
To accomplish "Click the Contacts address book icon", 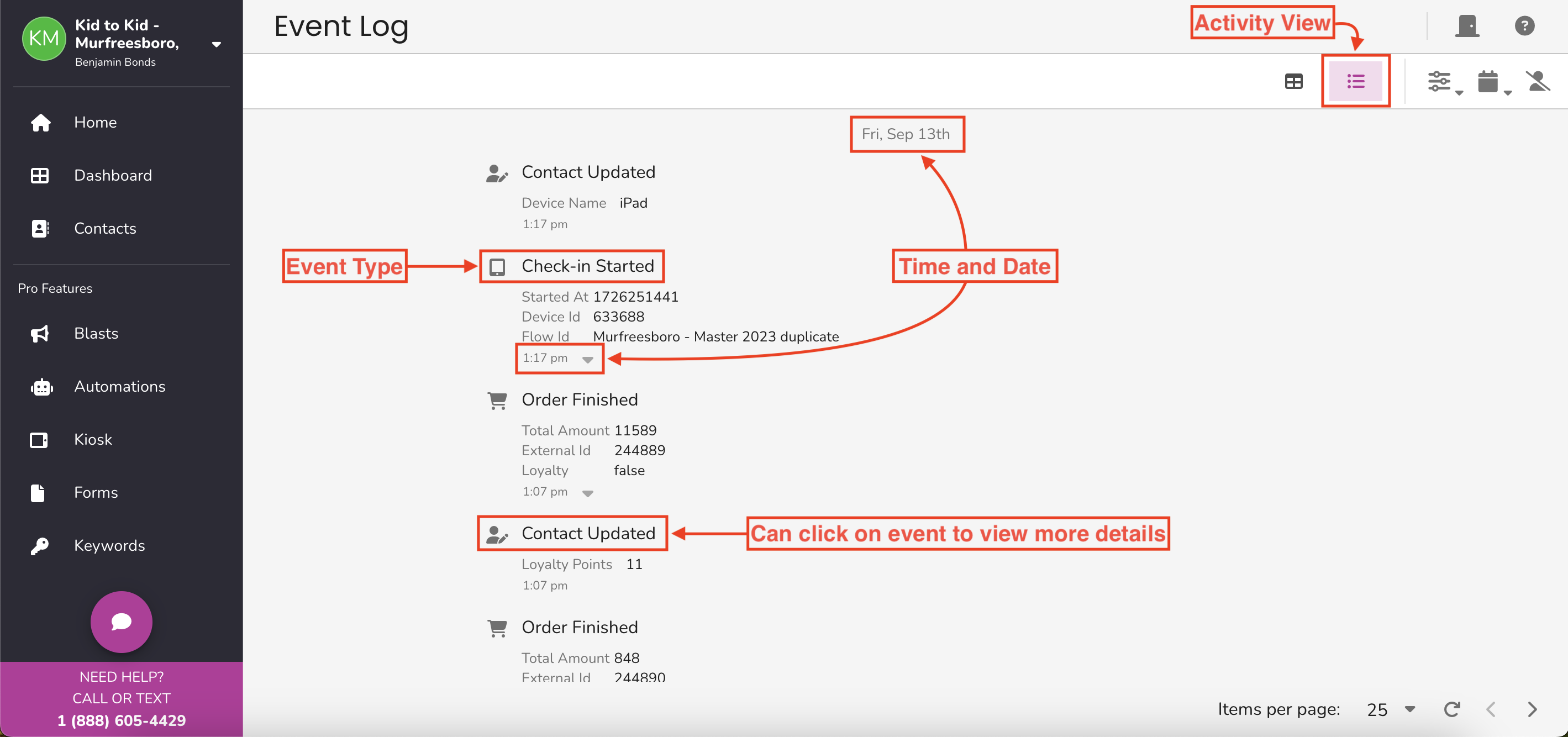I will [x=40, y=228].
